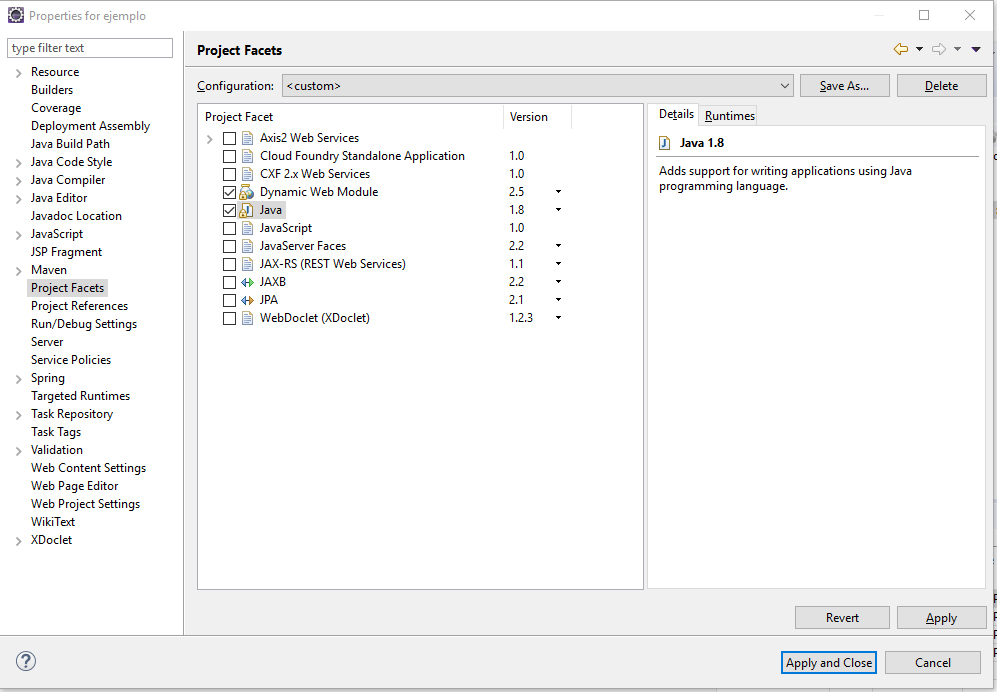Open the back history dropdown arrow
The height and width of the screenshot is (692, 997).
(x=919, y=50)
